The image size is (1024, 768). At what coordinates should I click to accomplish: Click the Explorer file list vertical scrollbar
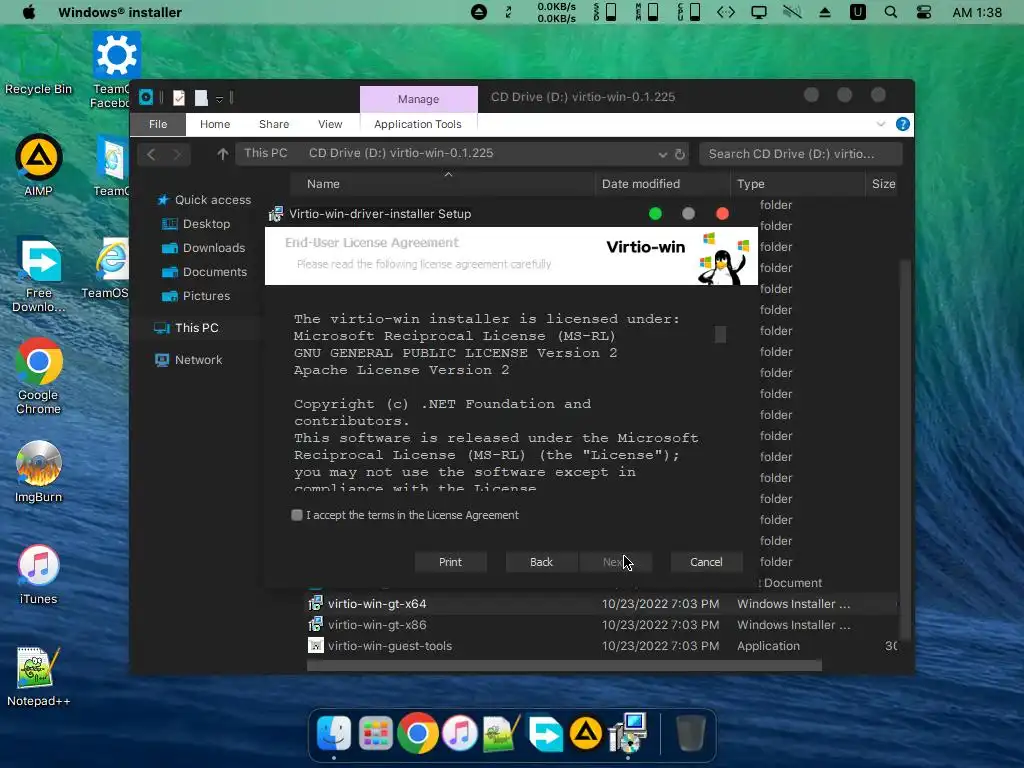coord(904,449)
